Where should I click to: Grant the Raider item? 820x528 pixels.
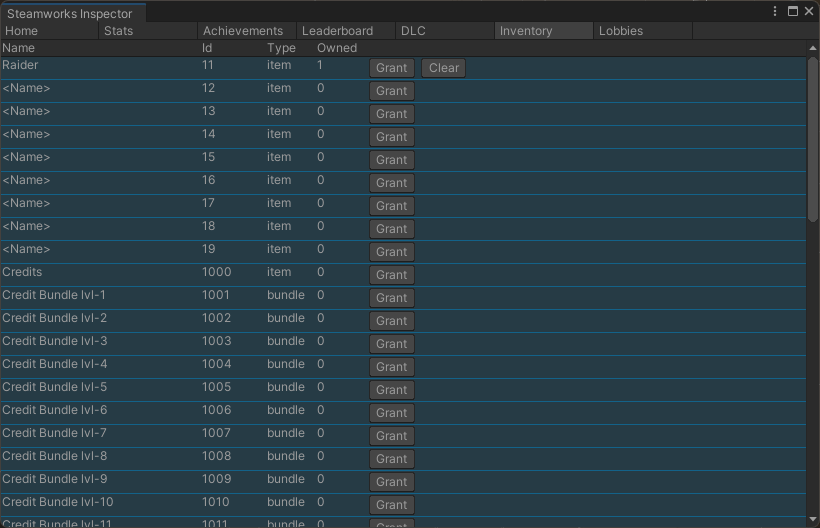pos(392,68)
